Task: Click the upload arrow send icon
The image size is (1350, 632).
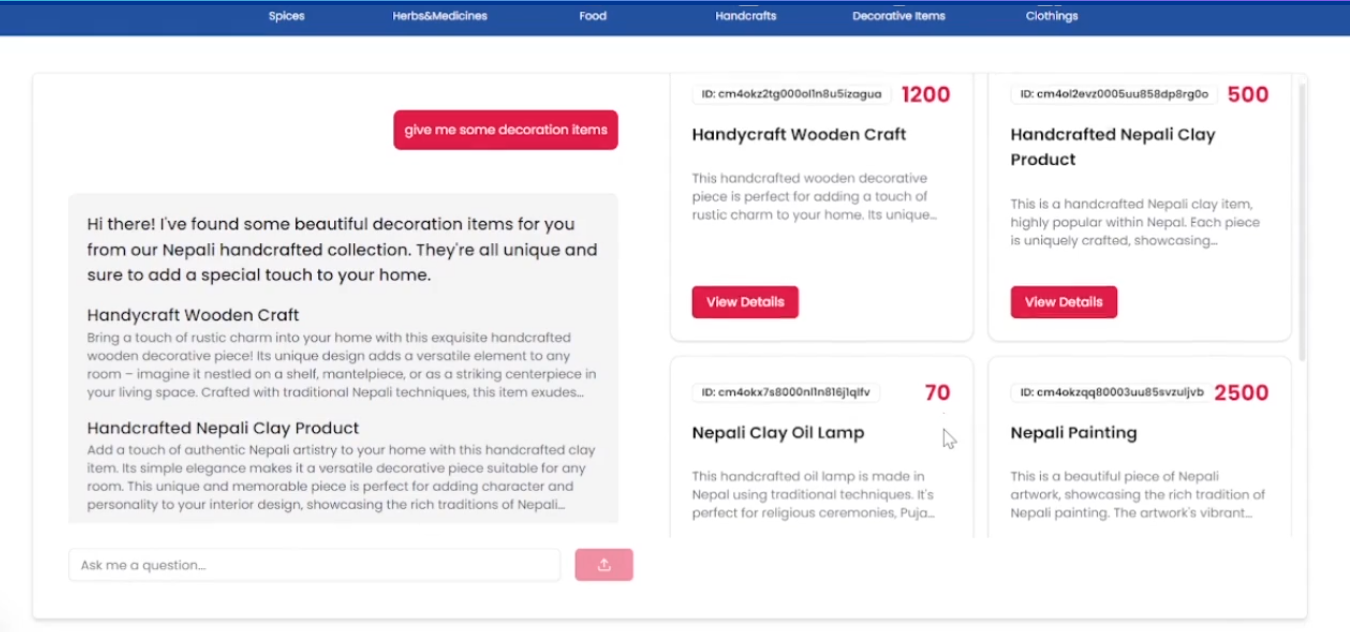Action: [604, 565]
